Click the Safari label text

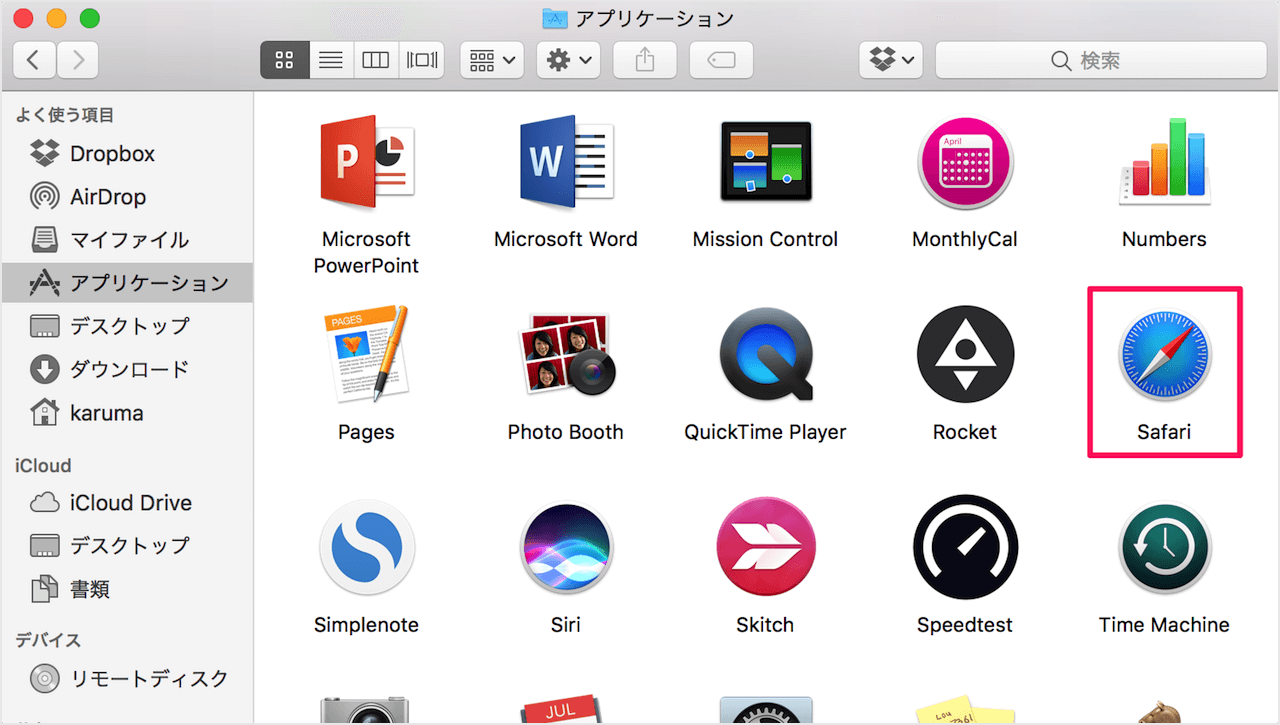coord(1165,432)
